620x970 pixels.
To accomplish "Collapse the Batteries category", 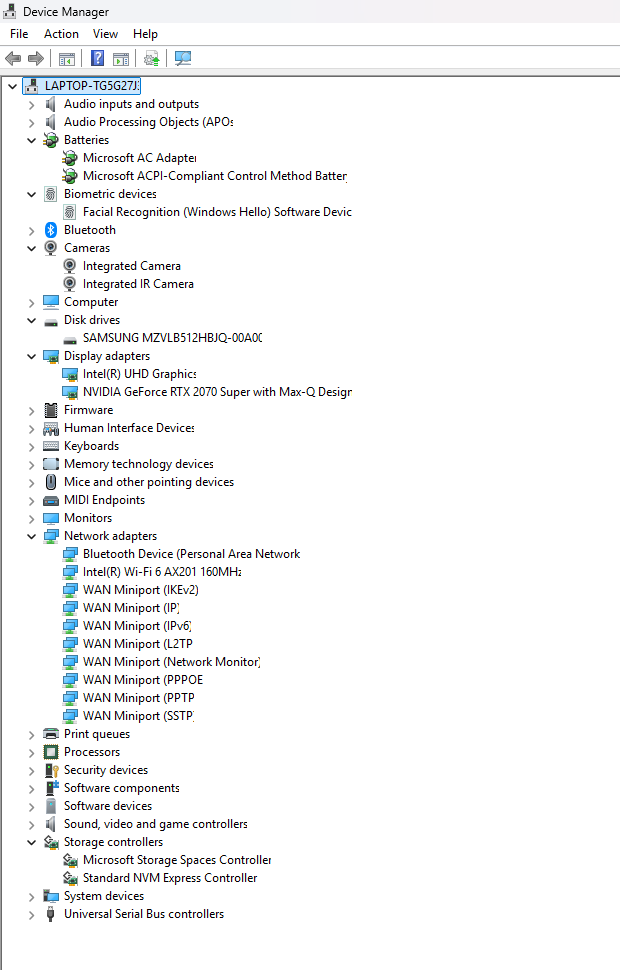I will (32, 140).
